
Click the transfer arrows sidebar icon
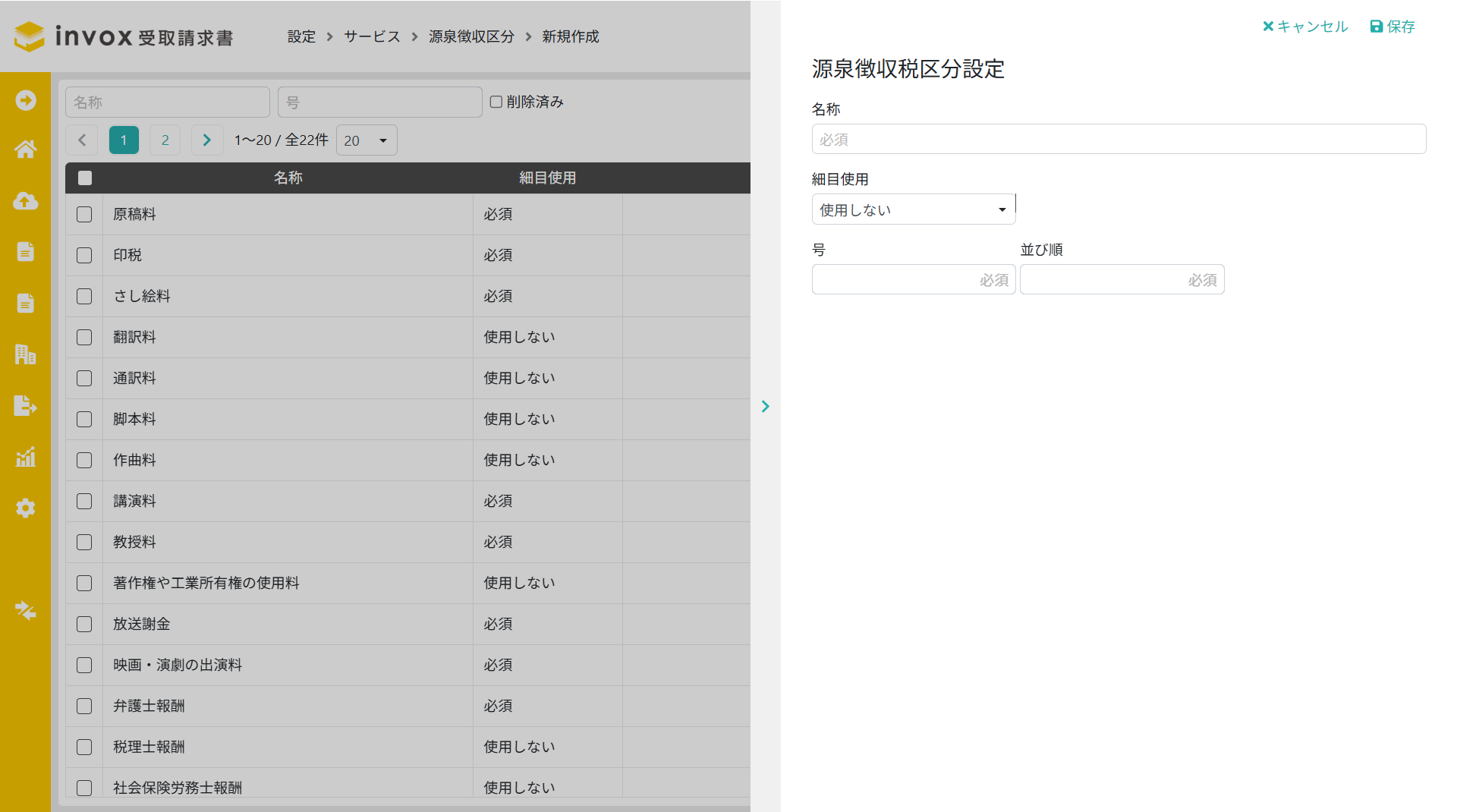click(x=25, y=610)
